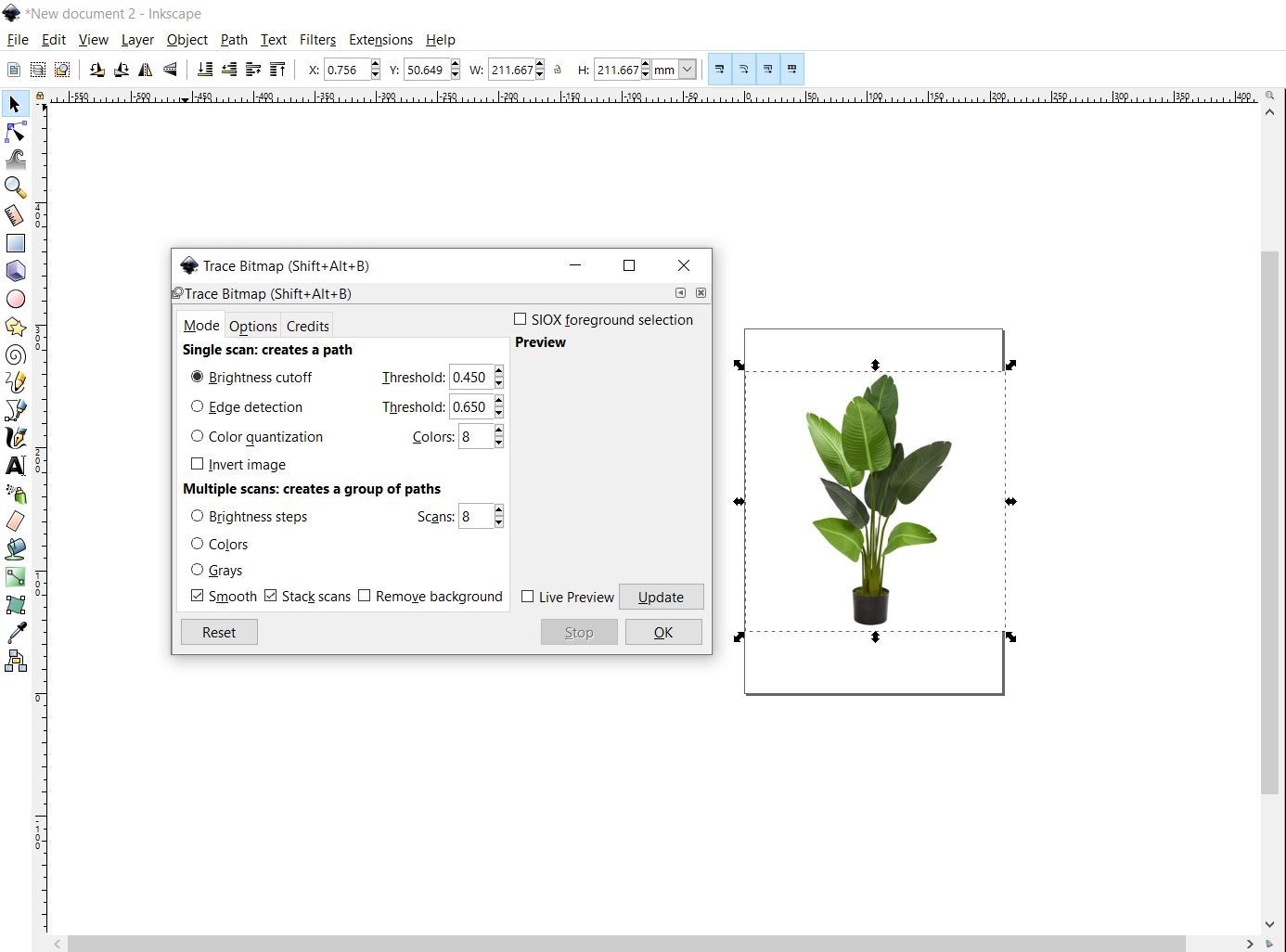Select the Connector diagram tool
1286x952 pixels.
point(15,661)
